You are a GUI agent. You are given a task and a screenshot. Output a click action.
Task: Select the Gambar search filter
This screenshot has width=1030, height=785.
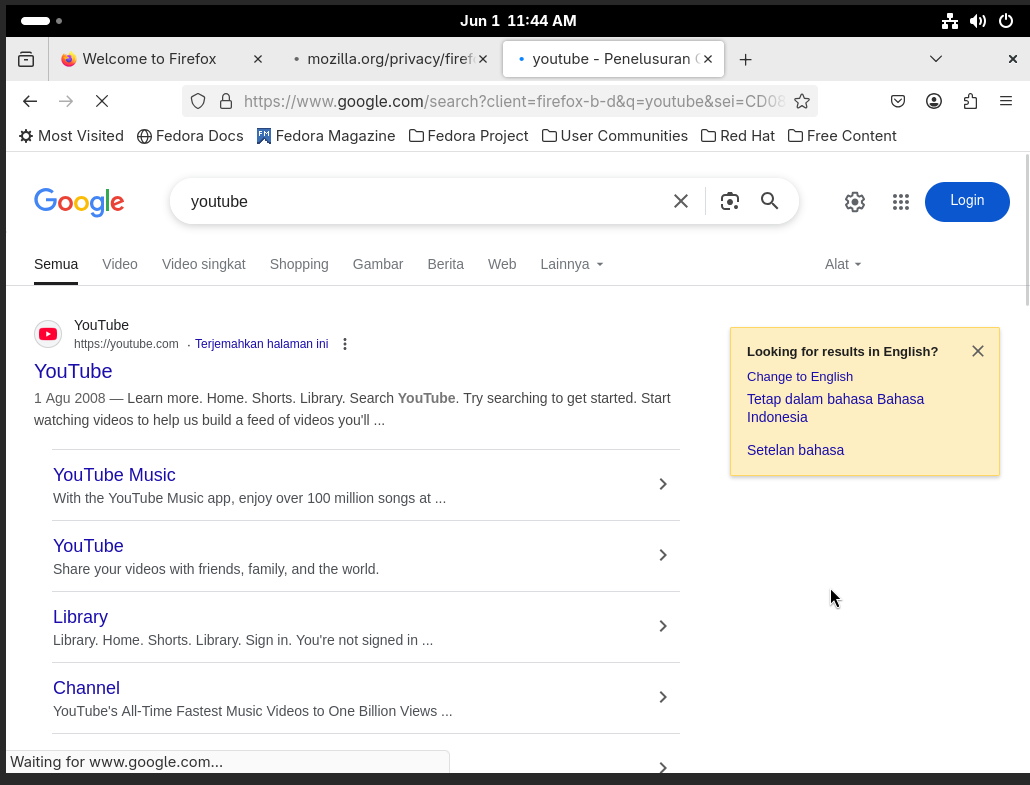click(x=378, y=264)
